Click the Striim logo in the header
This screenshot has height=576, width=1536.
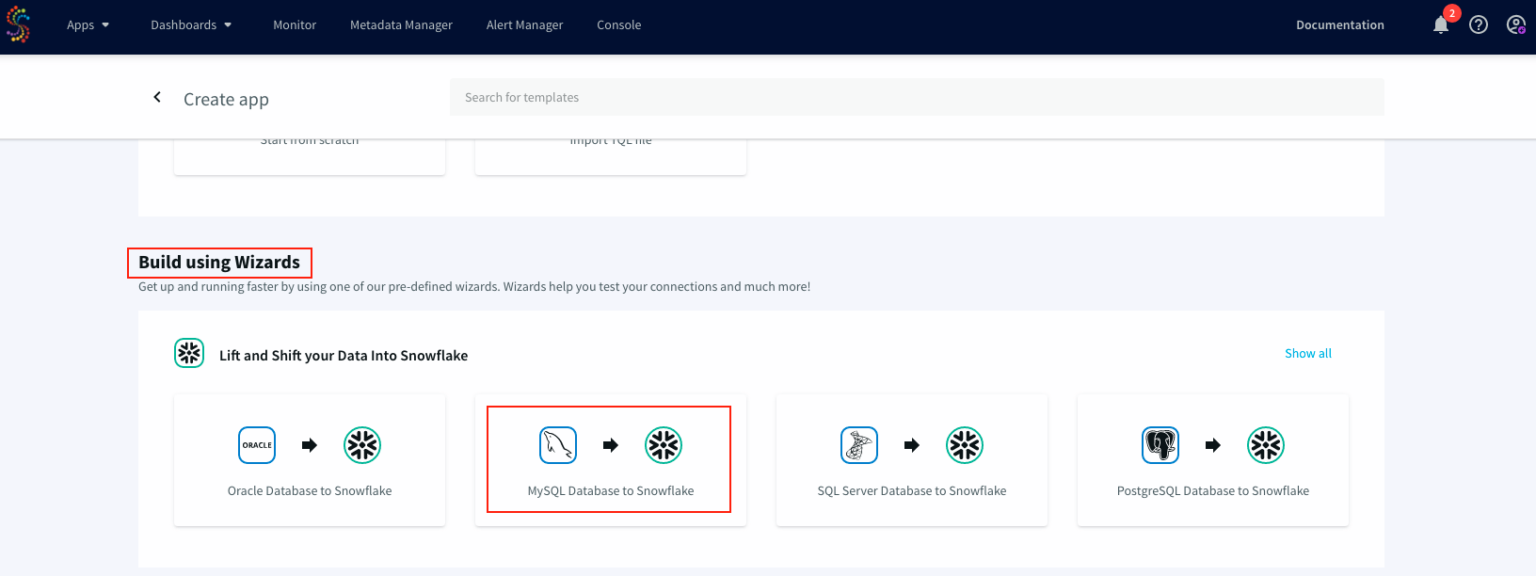(18, 25)
